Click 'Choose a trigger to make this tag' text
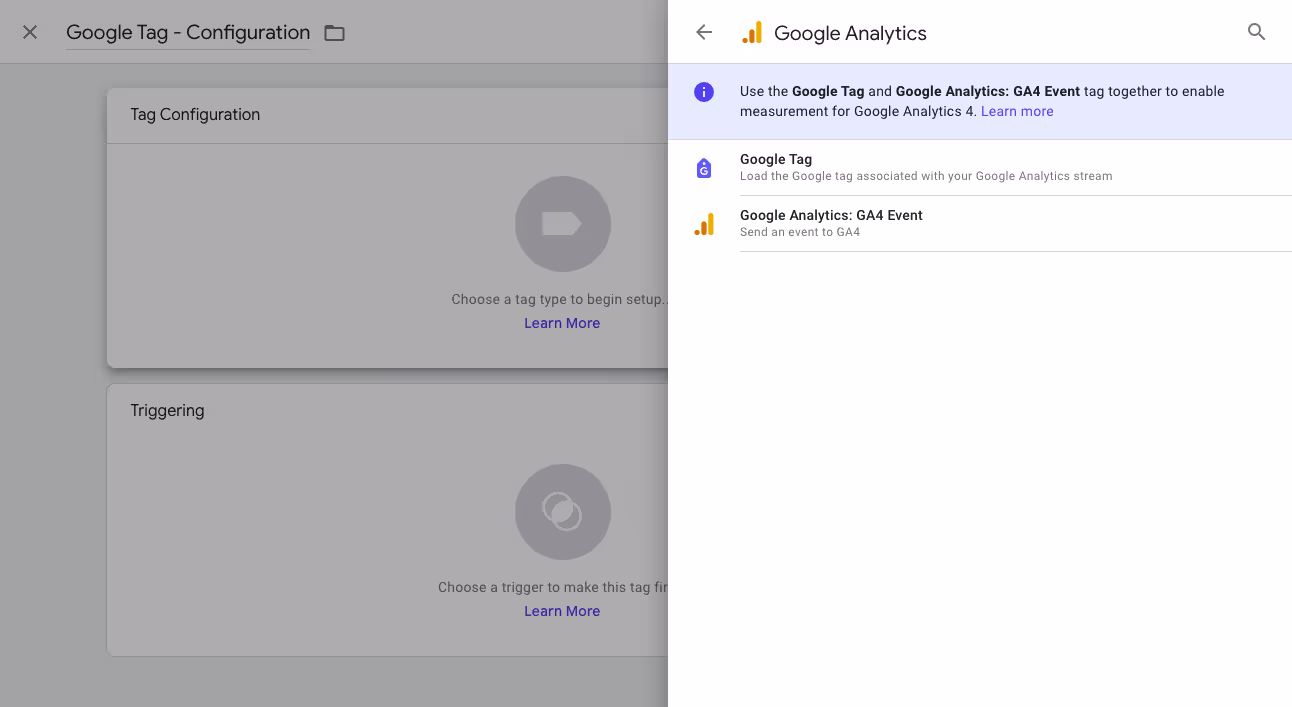 pyautogui.click(x=553, y=587)
